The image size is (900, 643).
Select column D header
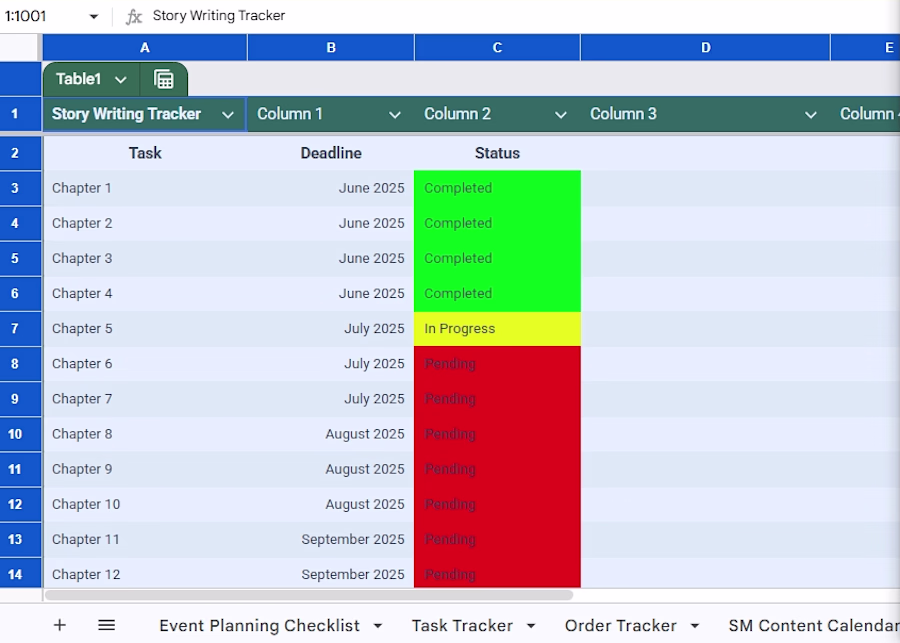point(705,48)
